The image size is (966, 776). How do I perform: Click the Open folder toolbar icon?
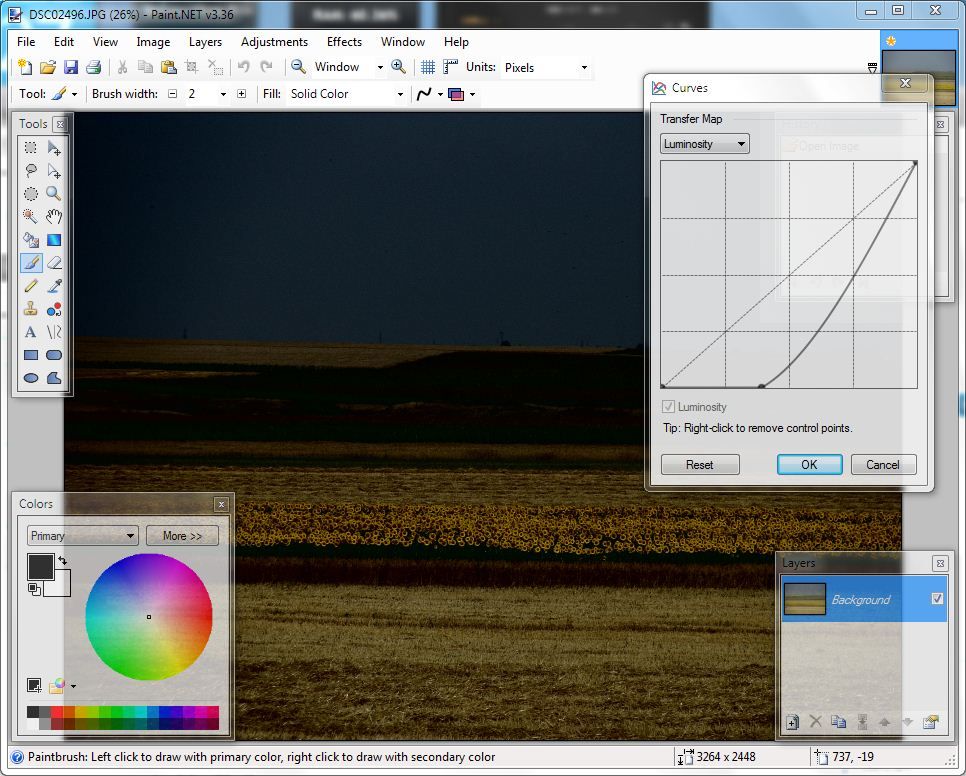click(47, 67)
